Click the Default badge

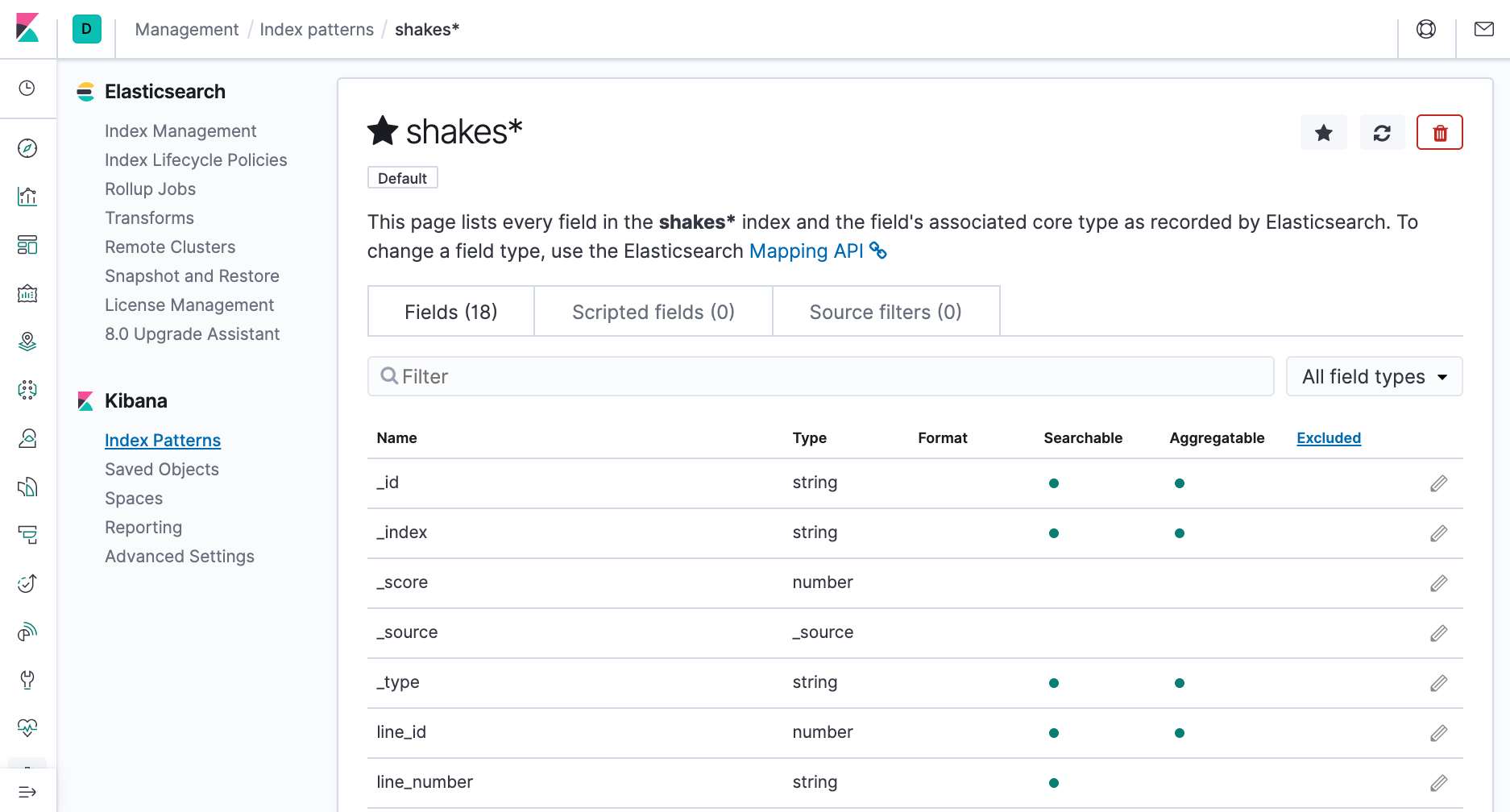[x=403, y=178]
